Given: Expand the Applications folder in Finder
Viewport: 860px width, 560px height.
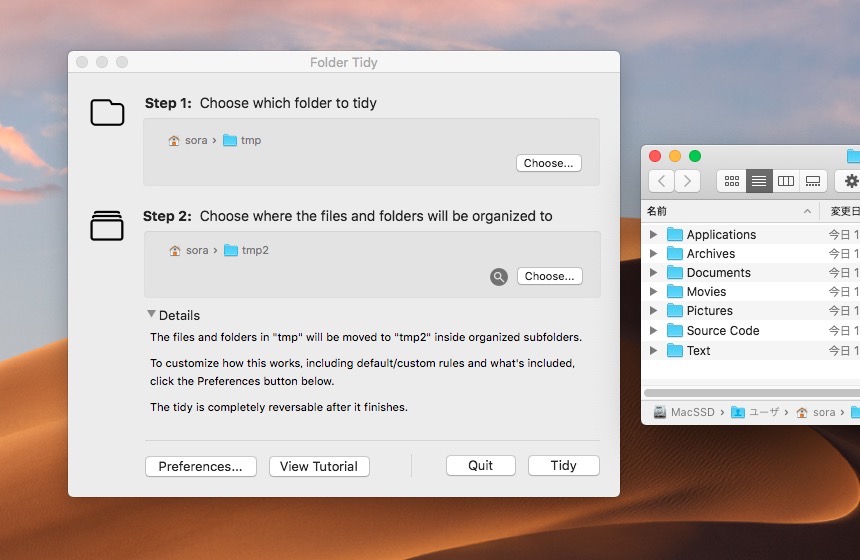Looking at the screenshot, I should tap(653, 234).
